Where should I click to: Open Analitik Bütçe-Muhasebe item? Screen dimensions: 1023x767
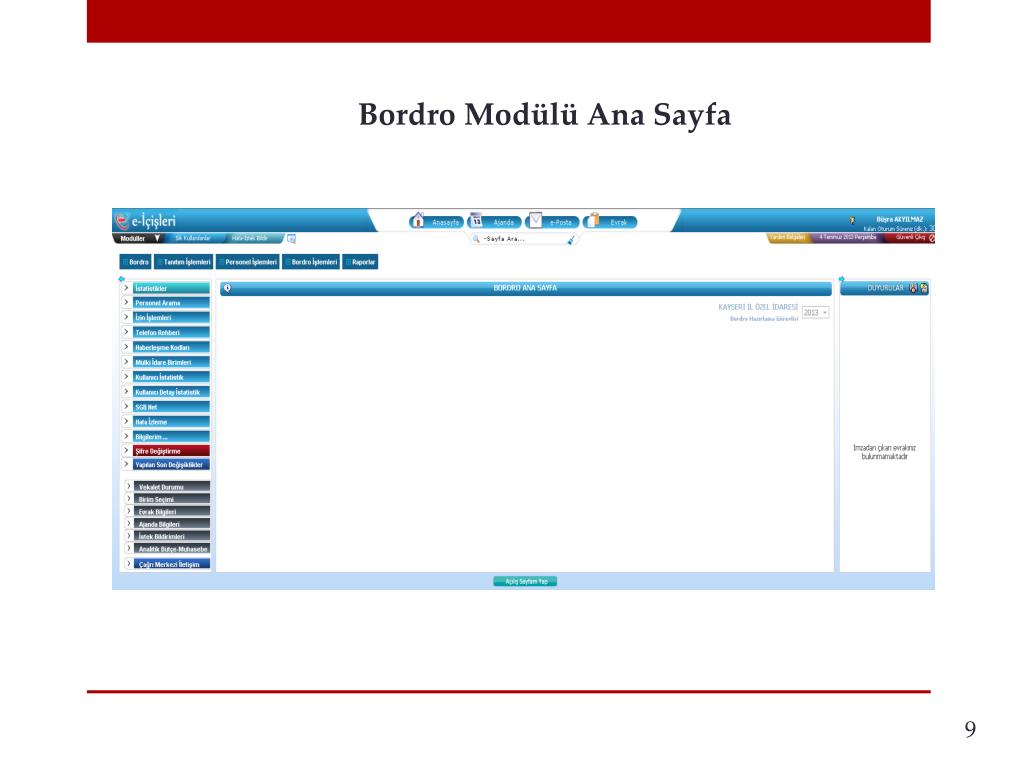pyautogui.click(x=173, y=549)
